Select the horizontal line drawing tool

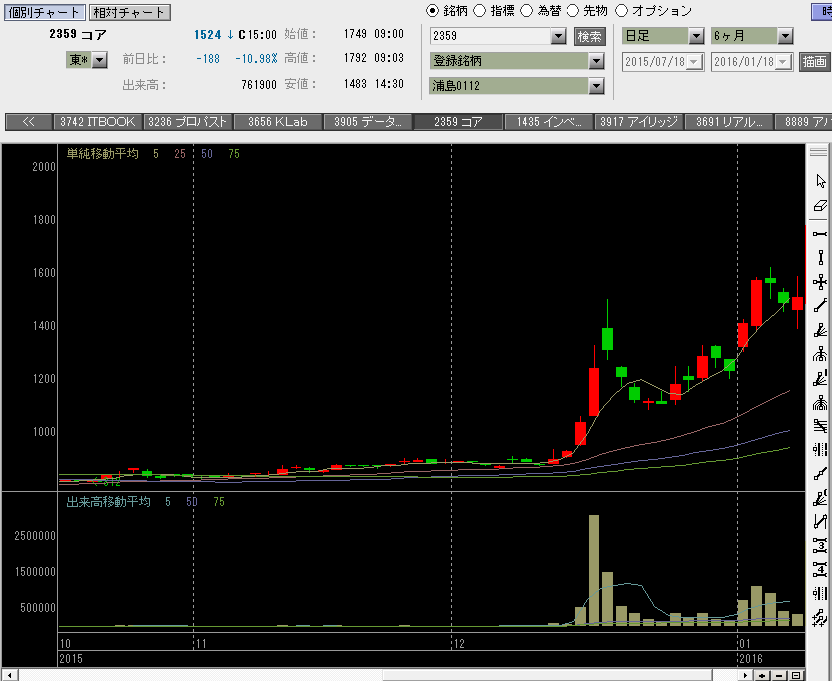click(820, 234)
